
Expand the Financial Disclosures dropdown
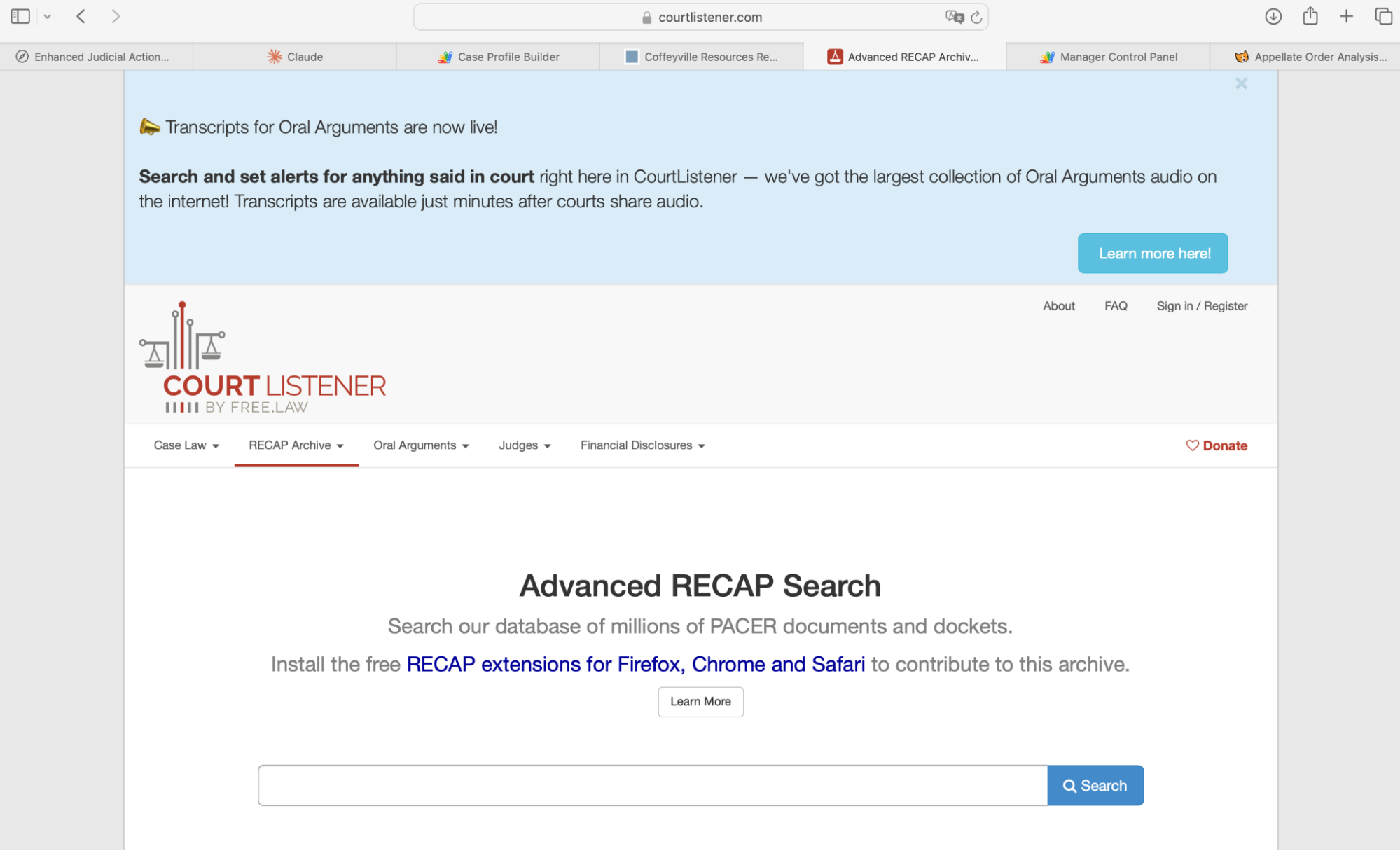tap(642, 445)
